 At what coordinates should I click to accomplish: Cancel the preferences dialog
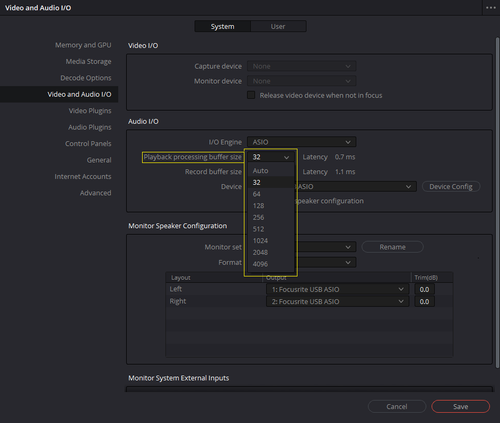397,407
